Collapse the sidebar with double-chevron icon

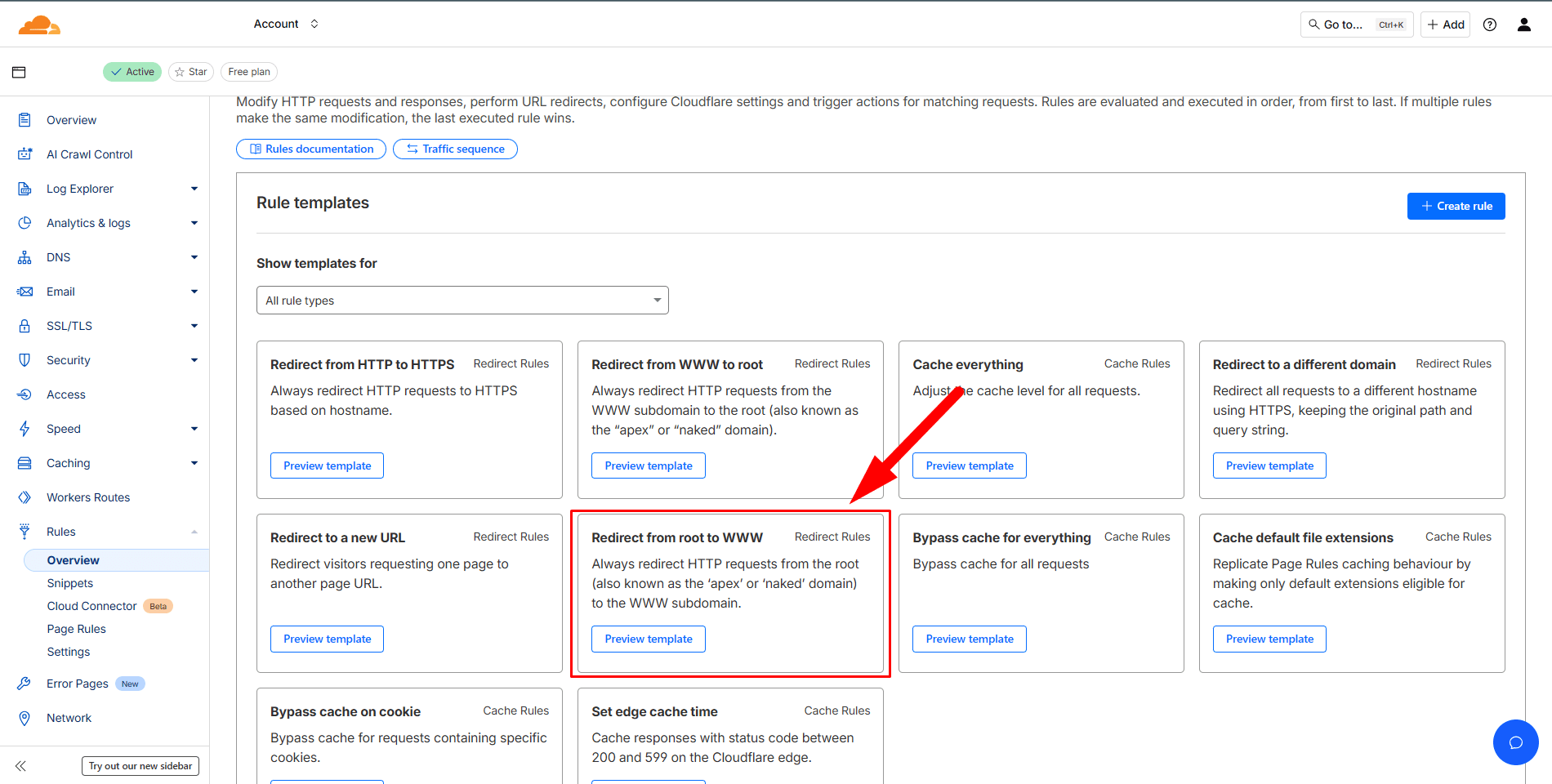pos(20,766)
